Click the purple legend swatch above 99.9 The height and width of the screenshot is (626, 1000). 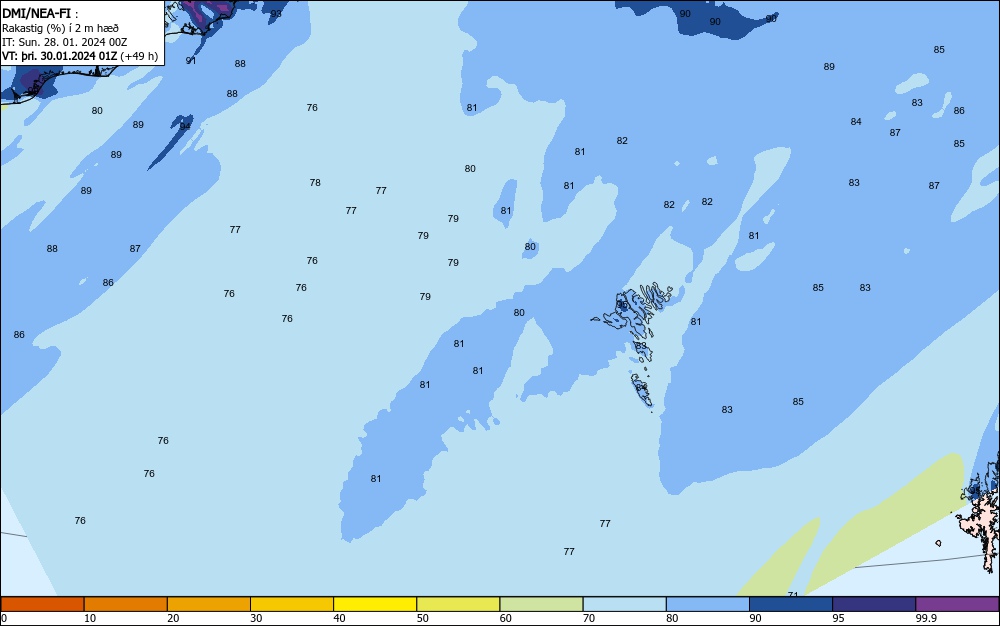tap(957, 604)
